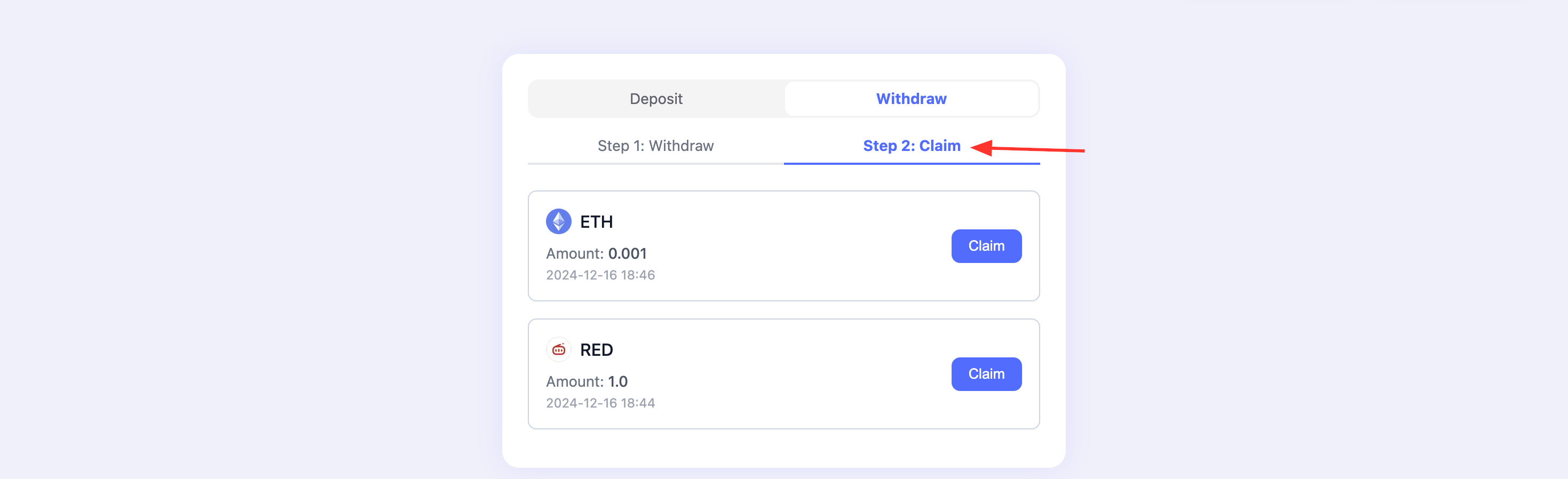The image size is (1568, 479).
Task: Click the RED amount value 1.0
Action: pos(617,381)
